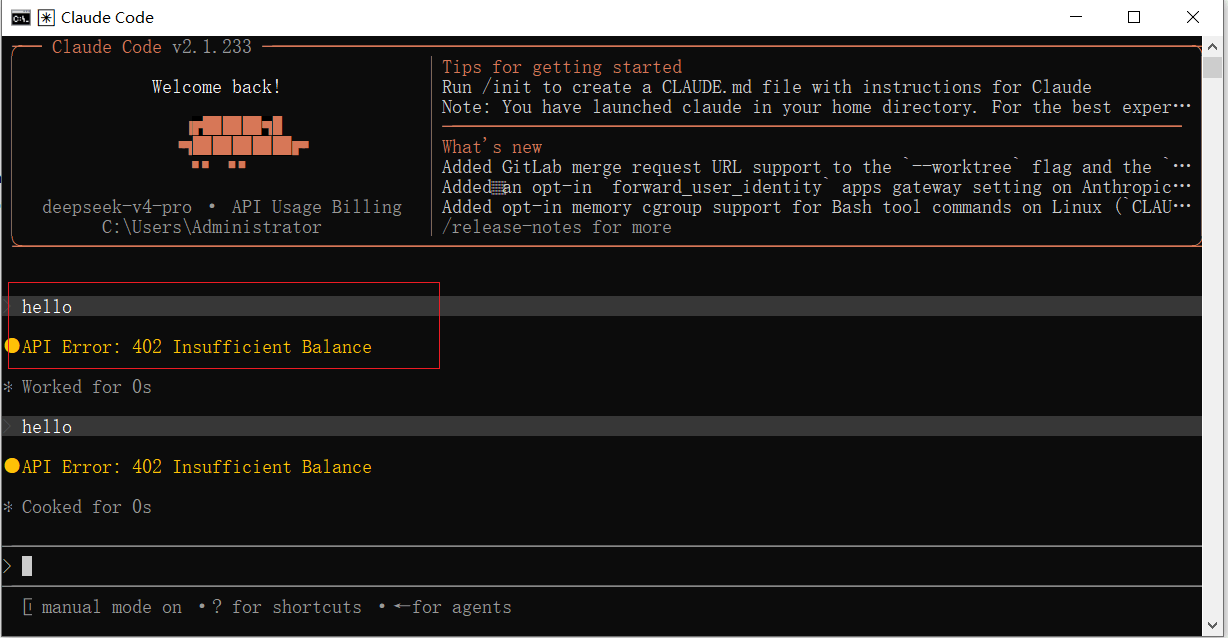This screenshot has width=1228, height=638.
Task: Click the 'Added GitLab merge request URL' line
Action: [817, 167]
